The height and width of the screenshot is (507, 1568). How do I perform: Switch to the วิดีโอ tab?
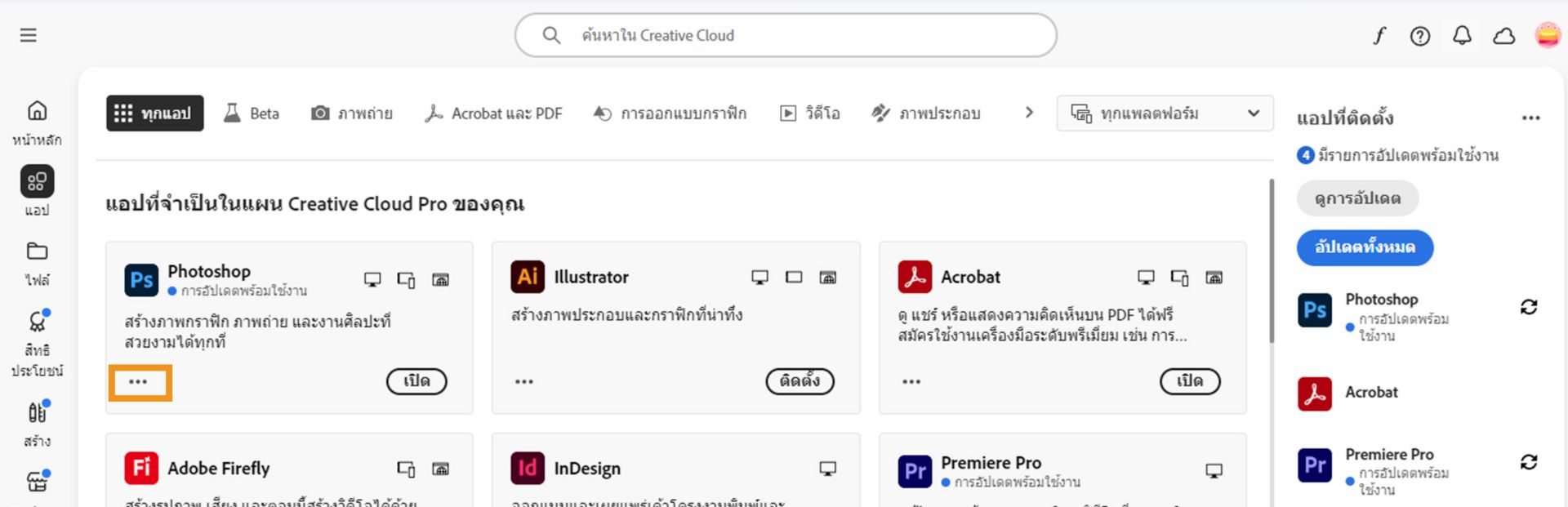click(810, 113)
